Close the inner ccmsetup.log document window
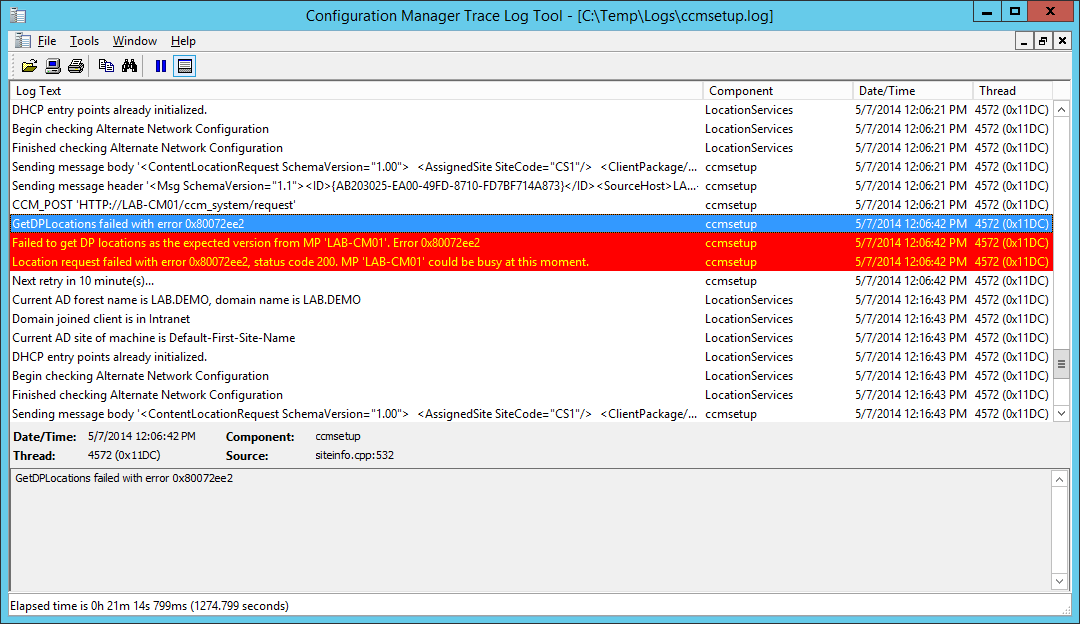This screenshot has height=624, width=1080. coord(1062,41)
